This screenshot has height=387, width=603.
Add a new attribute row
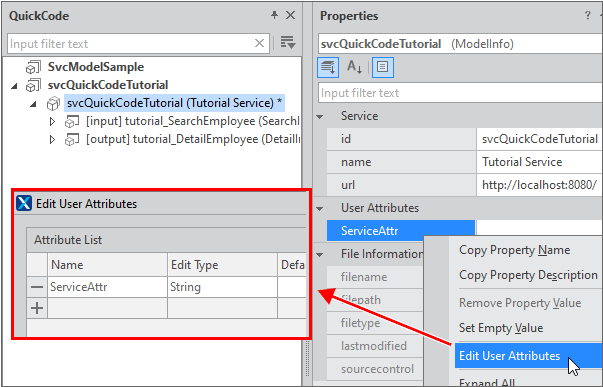pyautogui.click(x=37, y=308)
